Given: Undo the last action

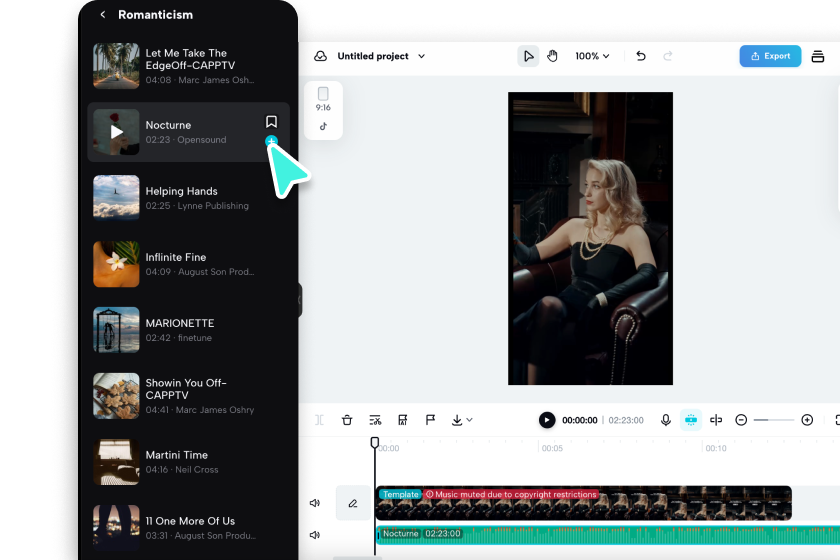Looking at the screenshot, I should pos(641,56).
